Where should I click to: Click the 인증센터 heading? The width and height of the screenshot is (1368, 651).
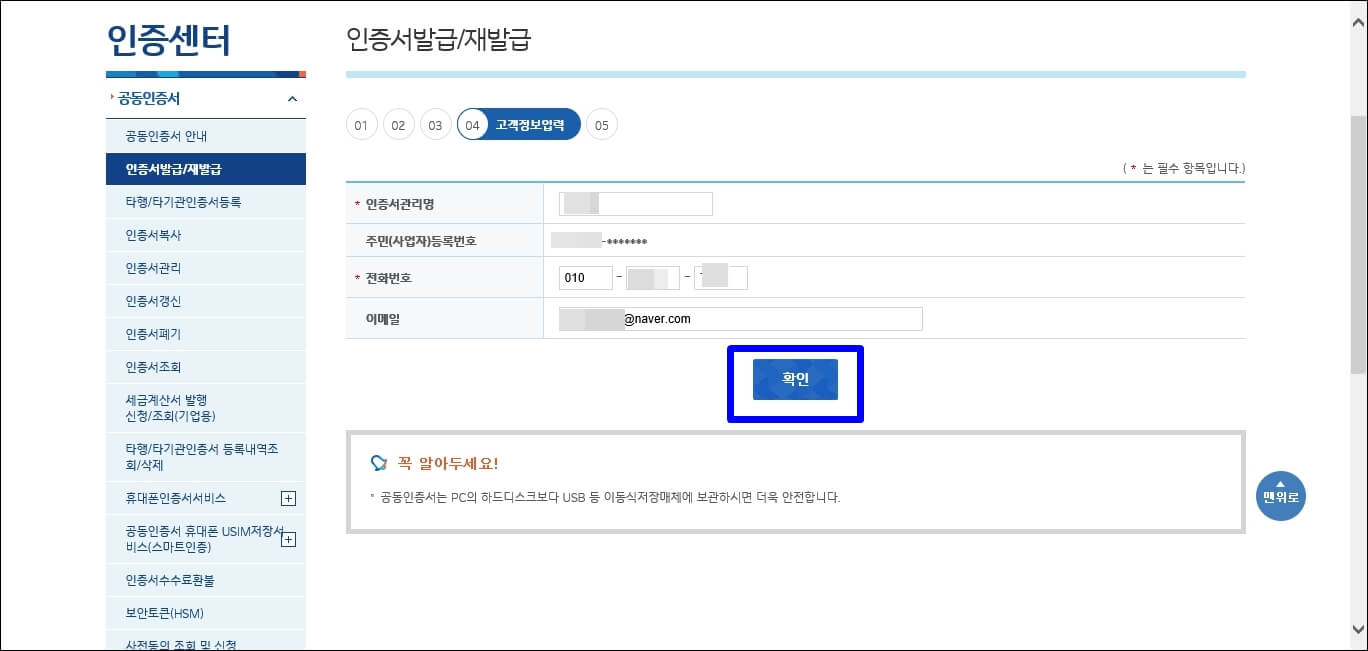coord(169,40)
